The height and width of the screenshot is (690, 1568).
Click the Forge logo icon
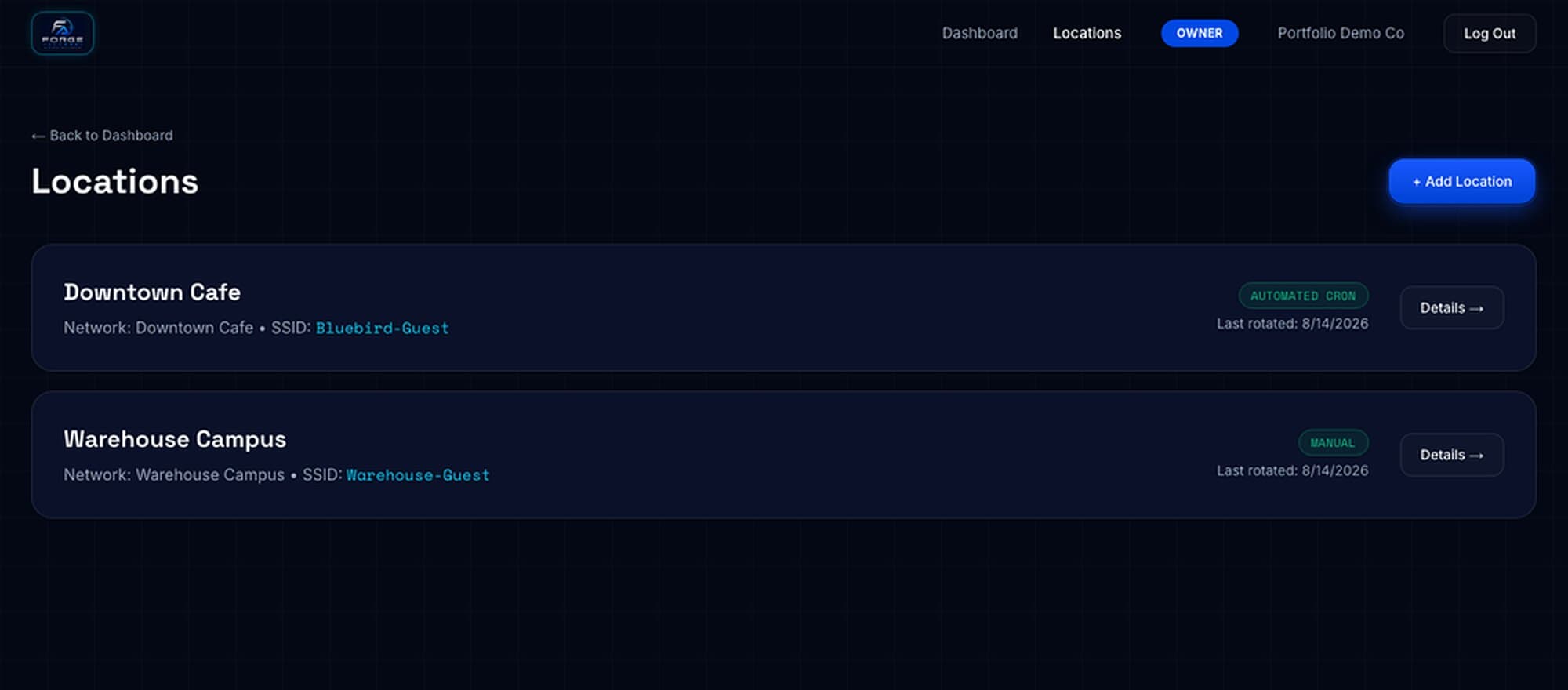click(63, 33)
